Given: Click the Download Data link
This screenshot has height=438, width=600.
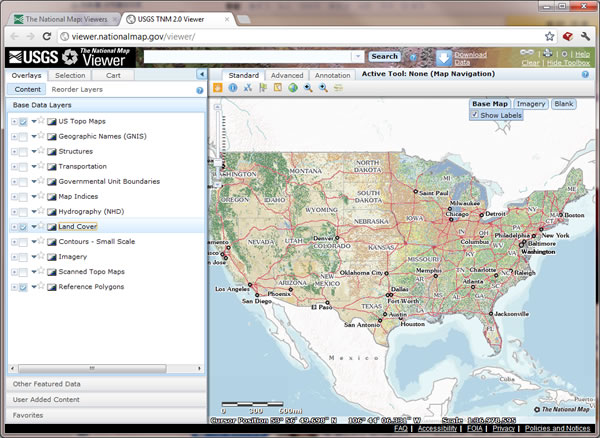Looking at the screenshot, I should (x=470, y=58).
